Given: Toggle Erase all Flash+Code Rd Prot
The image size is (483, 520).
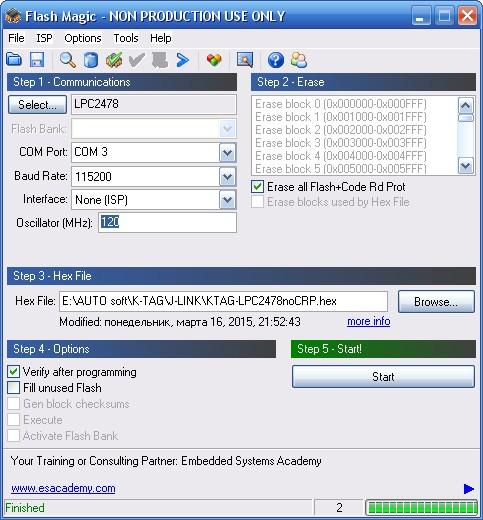Looking at the screenshot, I should point(257,187).
